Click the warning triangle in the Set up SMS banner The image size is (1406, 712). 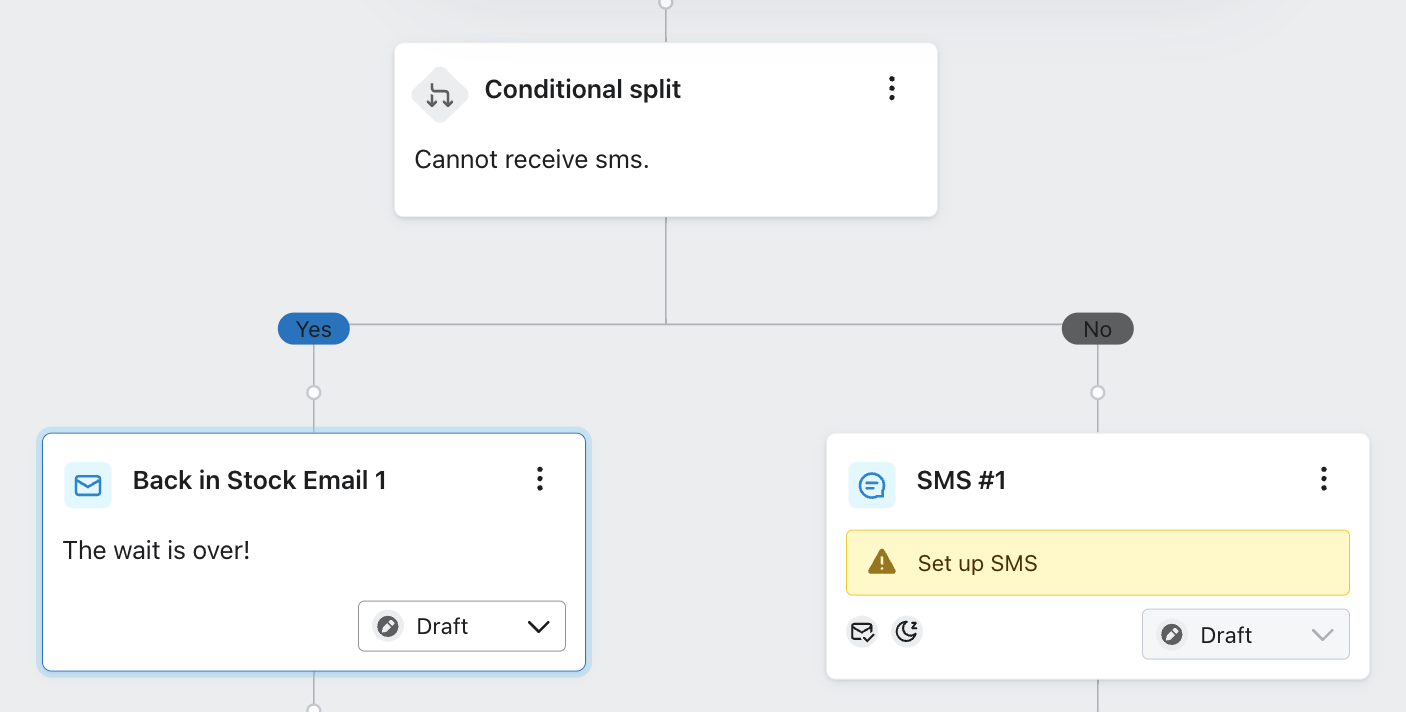[x=882, y=562]
